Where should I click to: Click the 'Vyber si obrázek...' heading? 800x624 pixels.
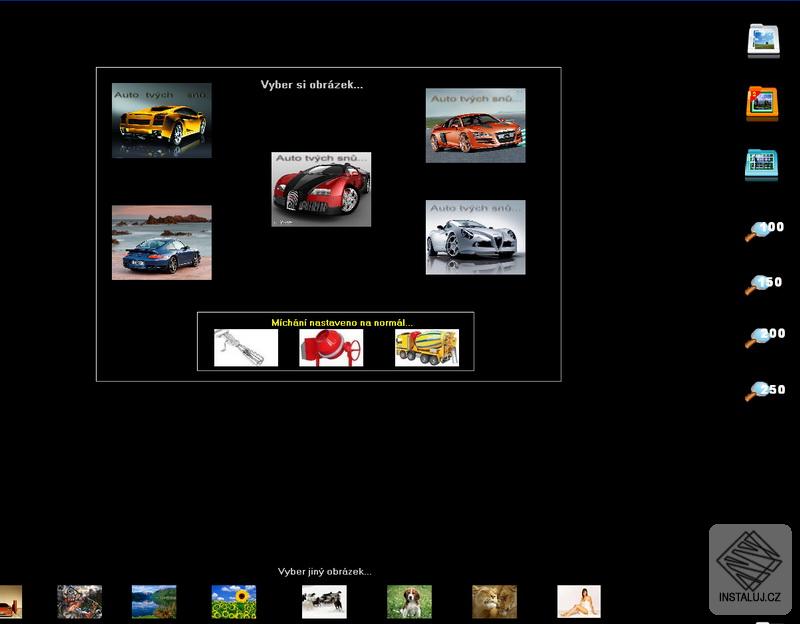pyautogui.click(x=312, y=85)
